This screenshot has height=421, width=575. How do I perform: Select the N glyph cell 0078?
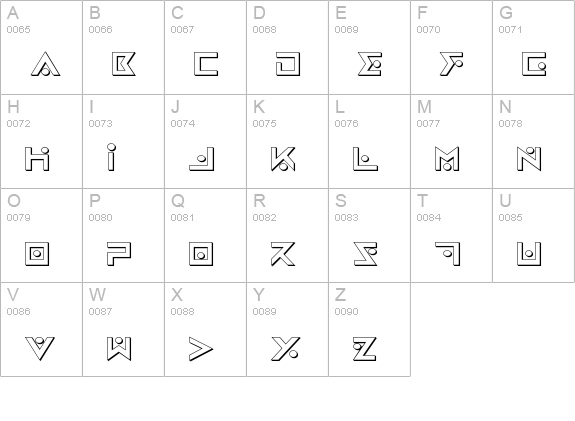click(534, 142)
